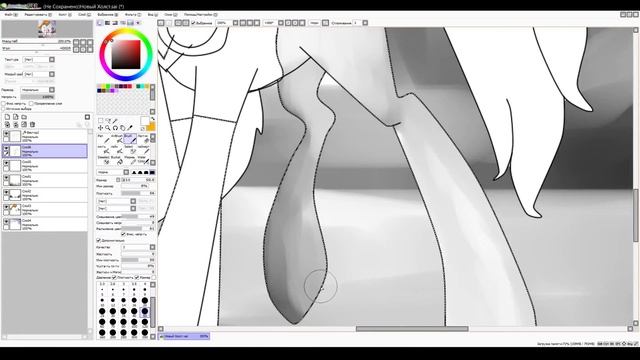Screen dimensions: 640x360
Task: Choose the Pen brush tool
Action: click(x=103, y=139)
